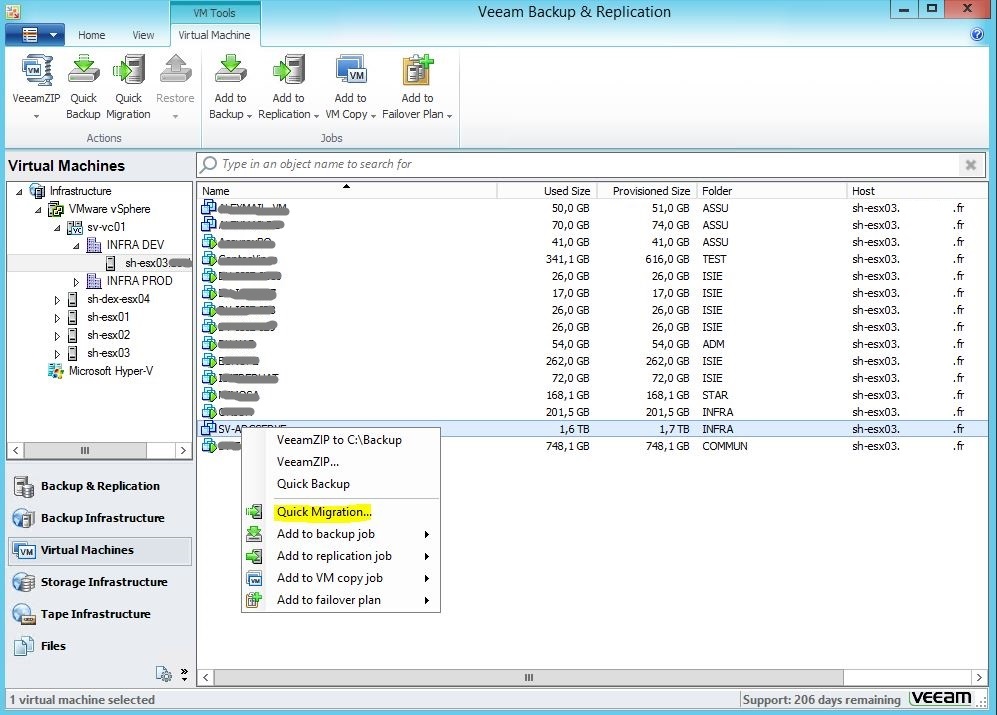Click the Add to Failover Plan ribbon icon
This screenshot has height=715, width=997.
417,71
